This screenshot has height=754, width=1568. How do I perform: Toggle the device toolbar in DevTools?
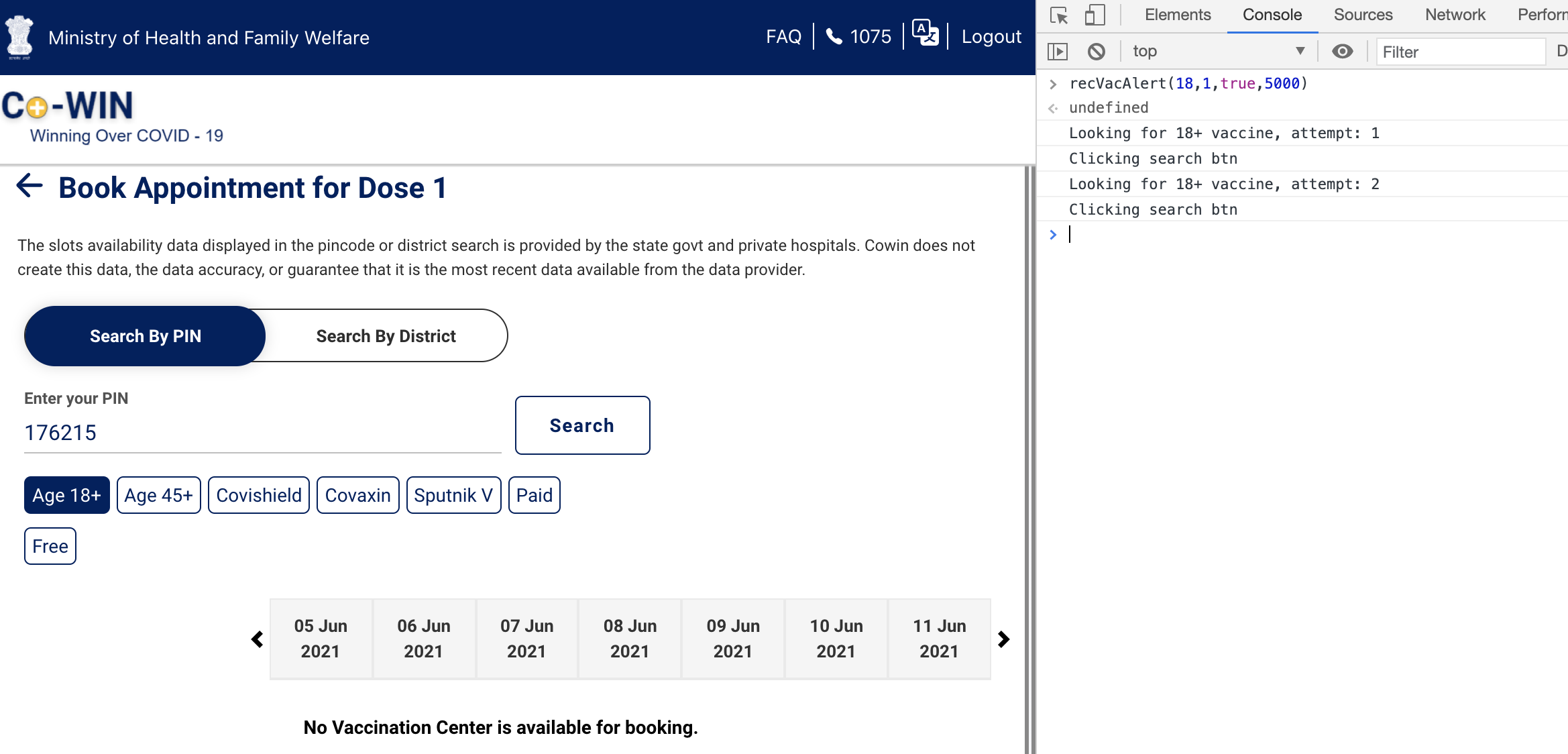(x=1095, y=15)
